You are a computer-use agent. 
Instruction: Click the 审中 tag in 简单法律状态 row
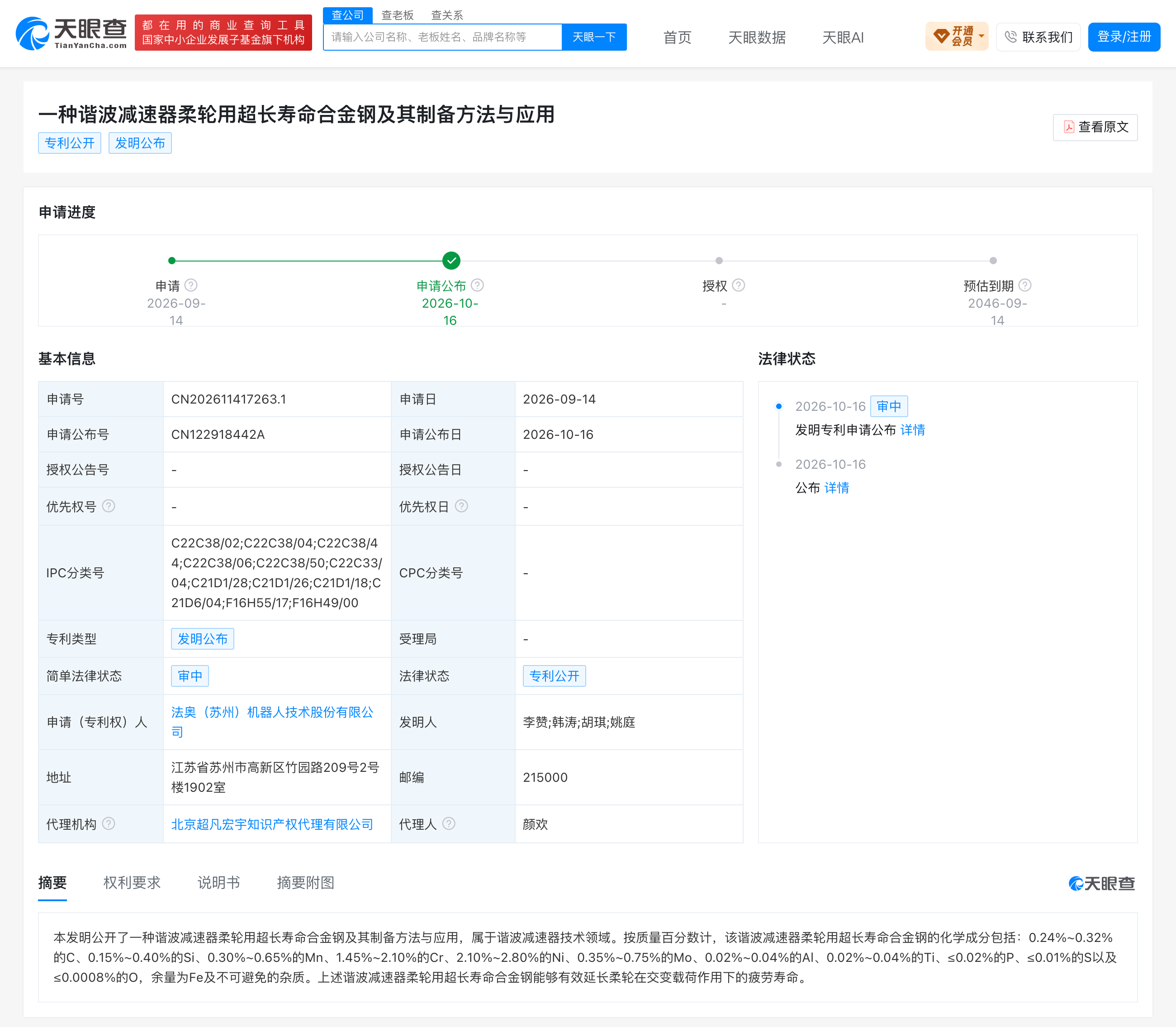pos(190,676)
